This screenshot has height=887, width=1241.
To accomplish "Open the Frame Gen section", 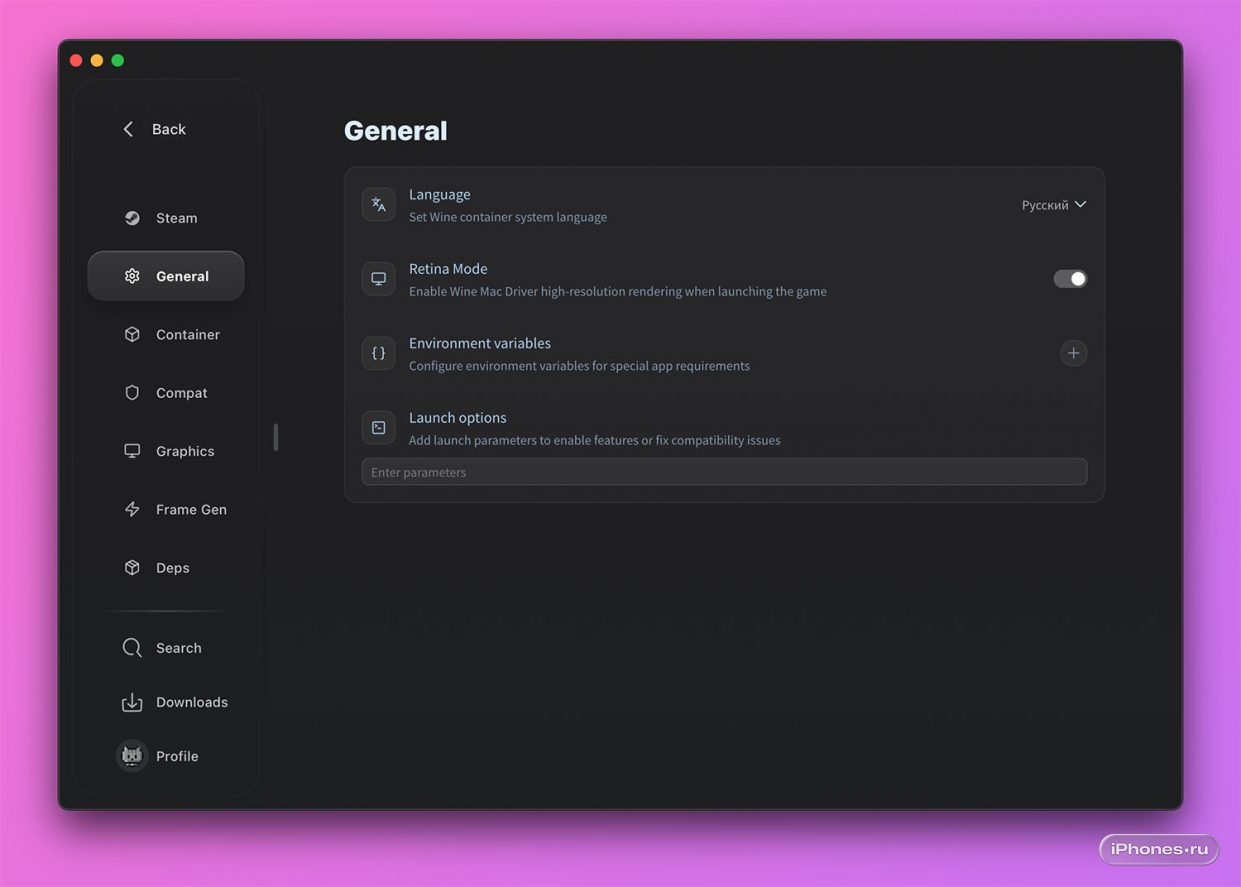I will pyautogui.click(x=166, y=509).
